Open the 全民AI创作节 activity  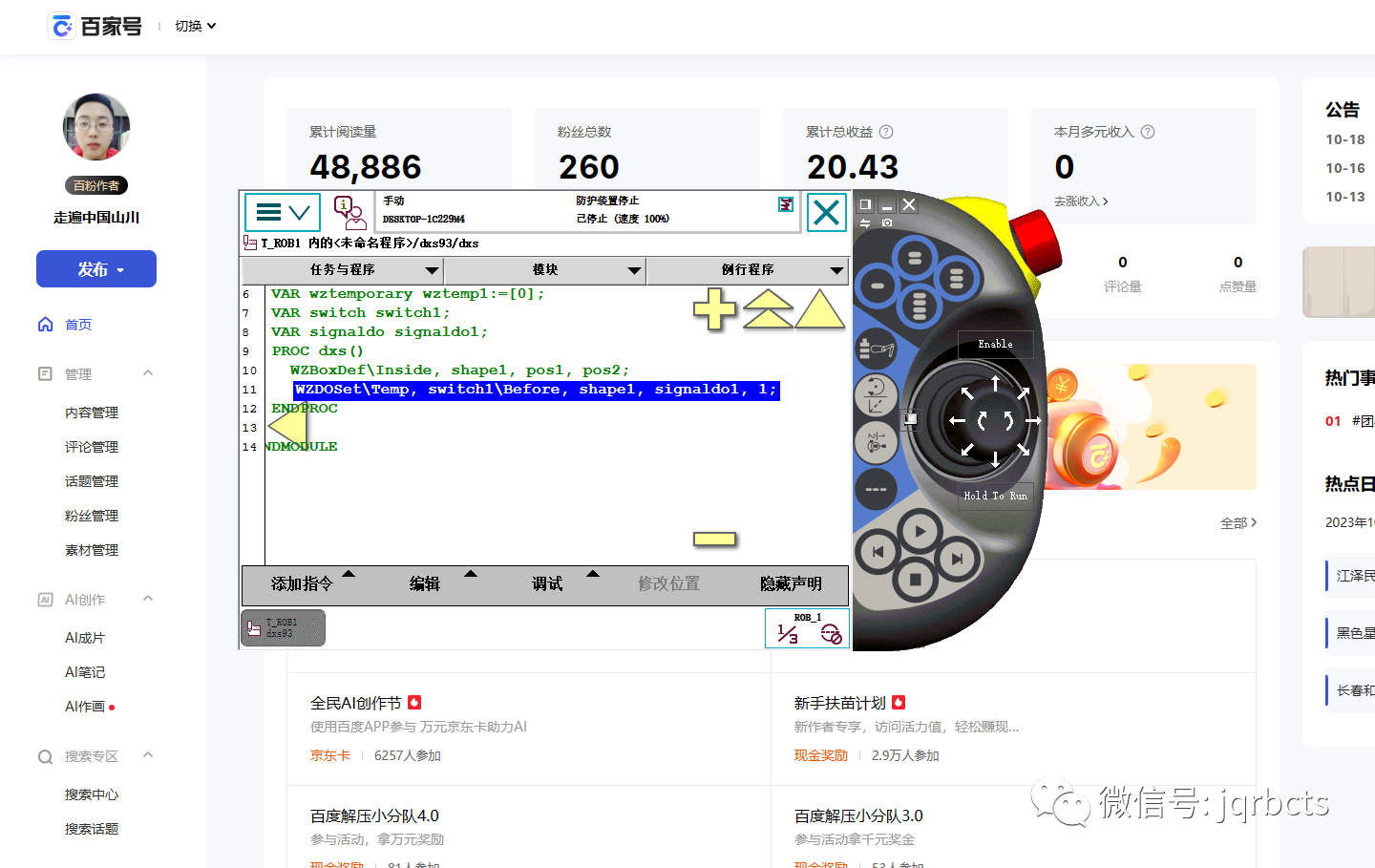(356, 703)
